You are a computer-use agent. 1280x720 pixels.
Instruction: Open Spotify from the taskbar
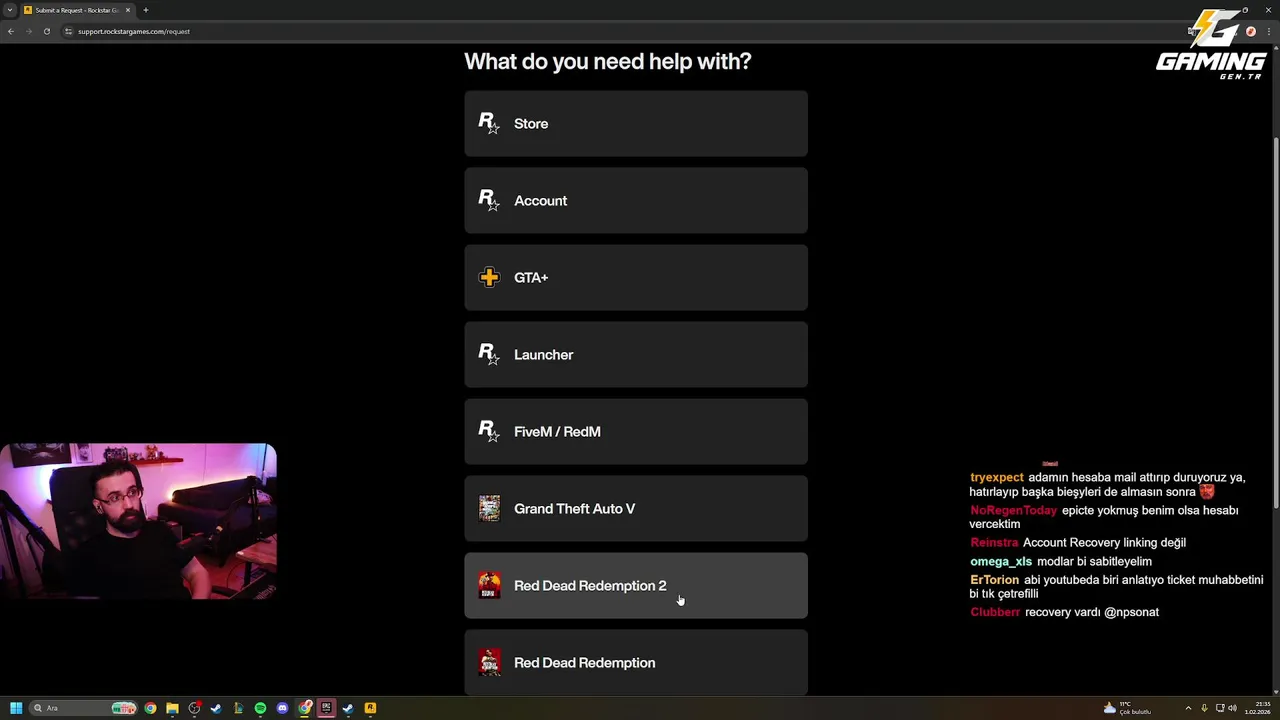pyautogui.click(x=260, y=708)
